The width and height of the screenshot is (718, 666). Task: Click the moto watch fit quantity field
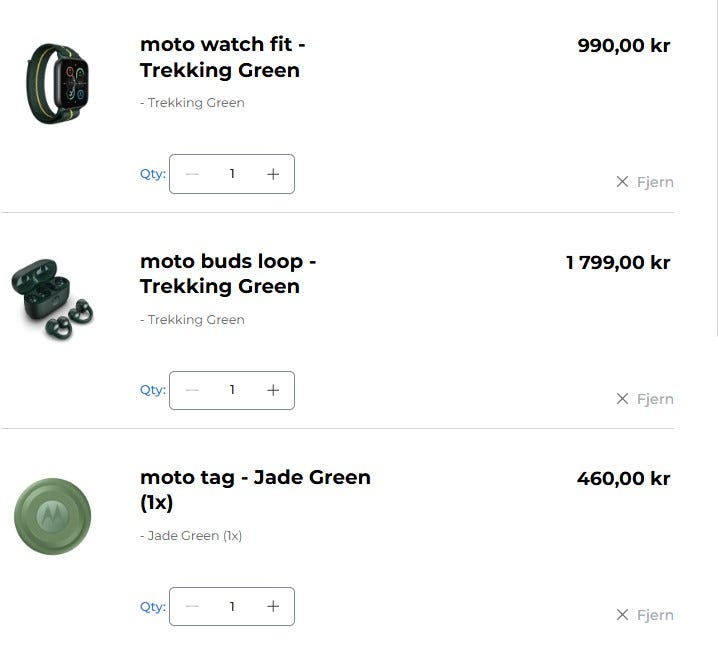[232, 174]
